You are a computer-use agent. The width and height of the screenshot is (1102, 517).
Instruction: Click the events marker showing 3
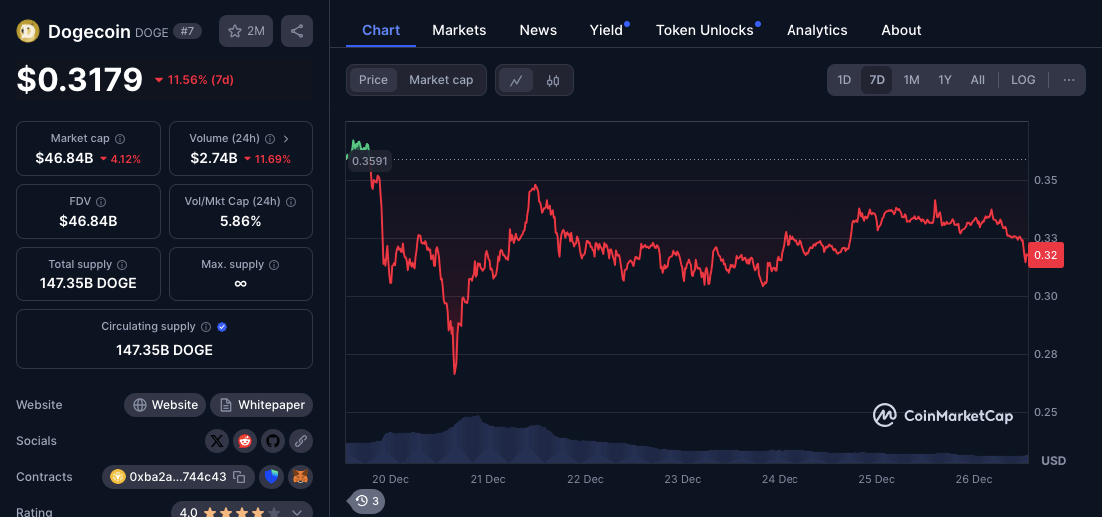tap(367, 501)
